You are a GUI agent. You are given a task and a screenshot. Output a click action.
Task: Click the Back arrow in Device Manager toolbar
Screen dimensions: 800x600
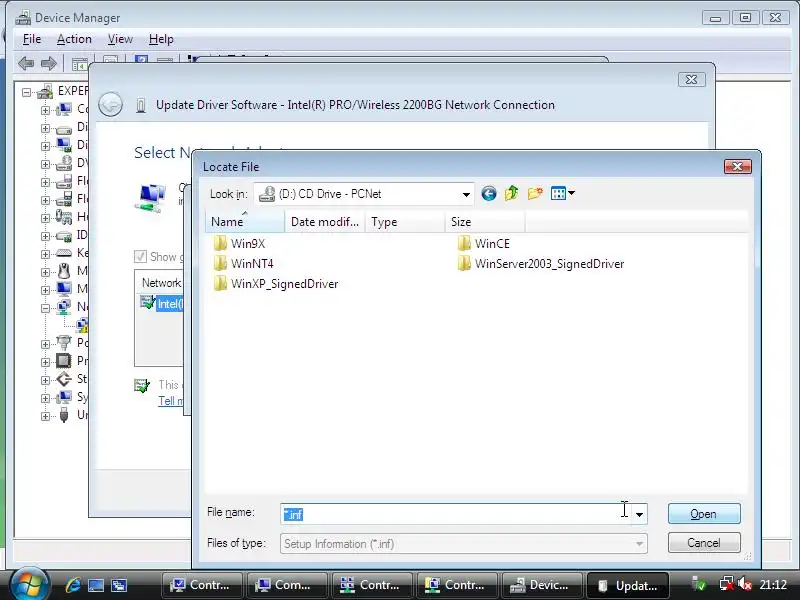pyautogui.click(x=26, y=63)
